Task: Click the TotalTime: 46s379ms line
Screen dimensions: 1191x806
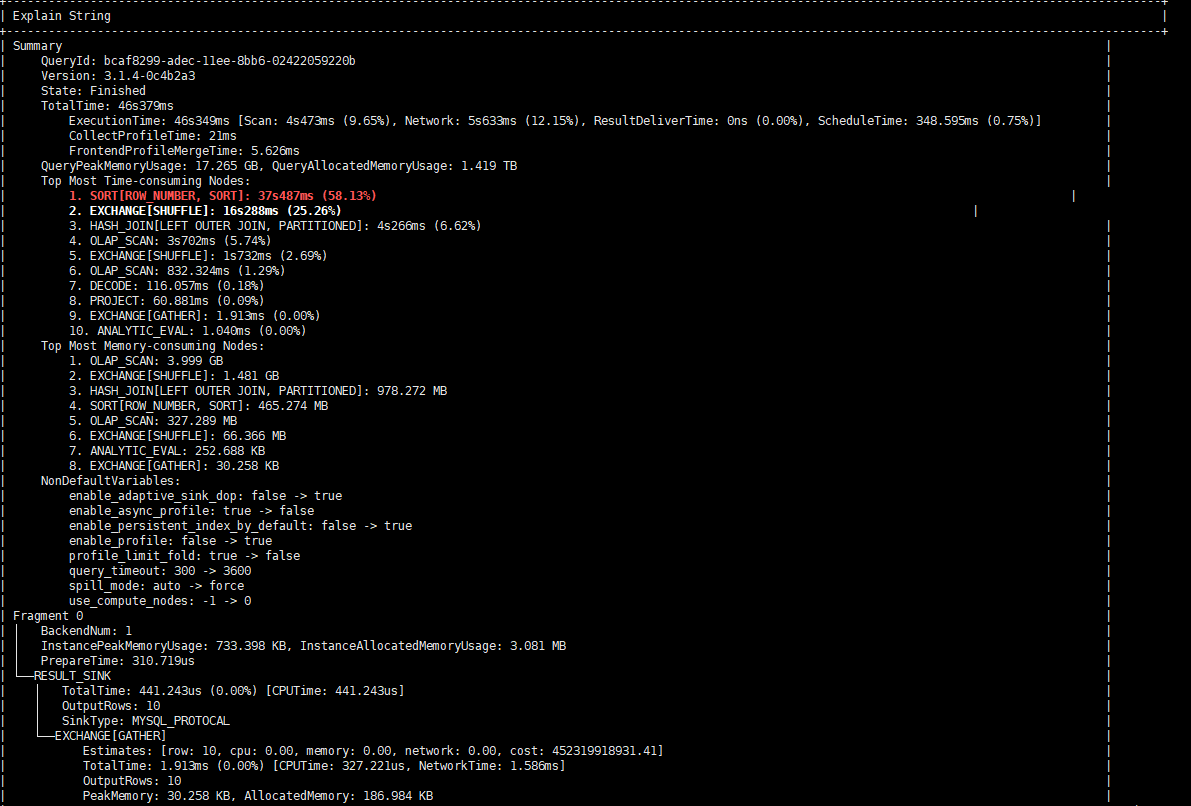Action: tap(107, 106)
